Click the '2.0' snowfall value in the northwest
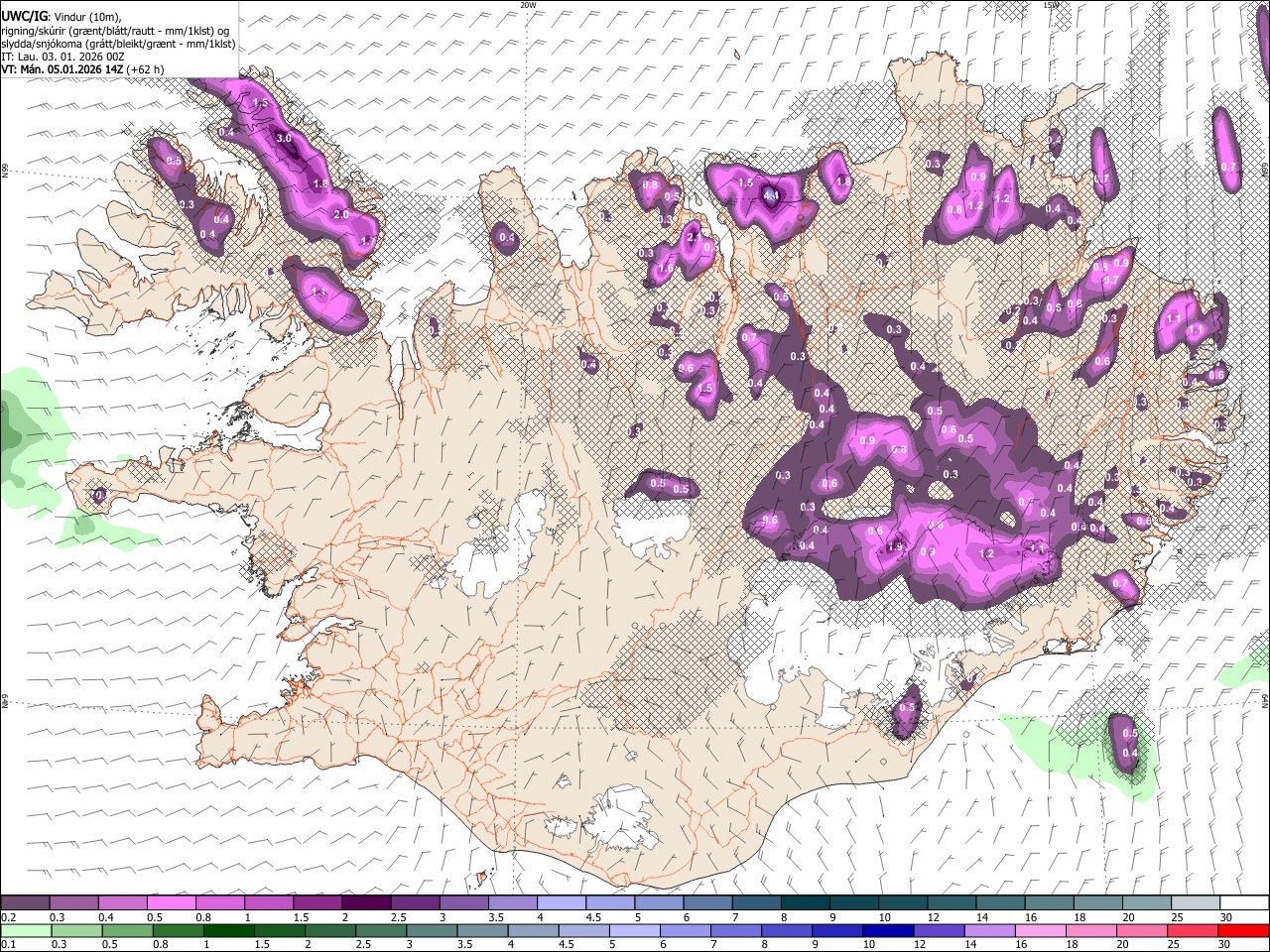 (x=341, y=214)
